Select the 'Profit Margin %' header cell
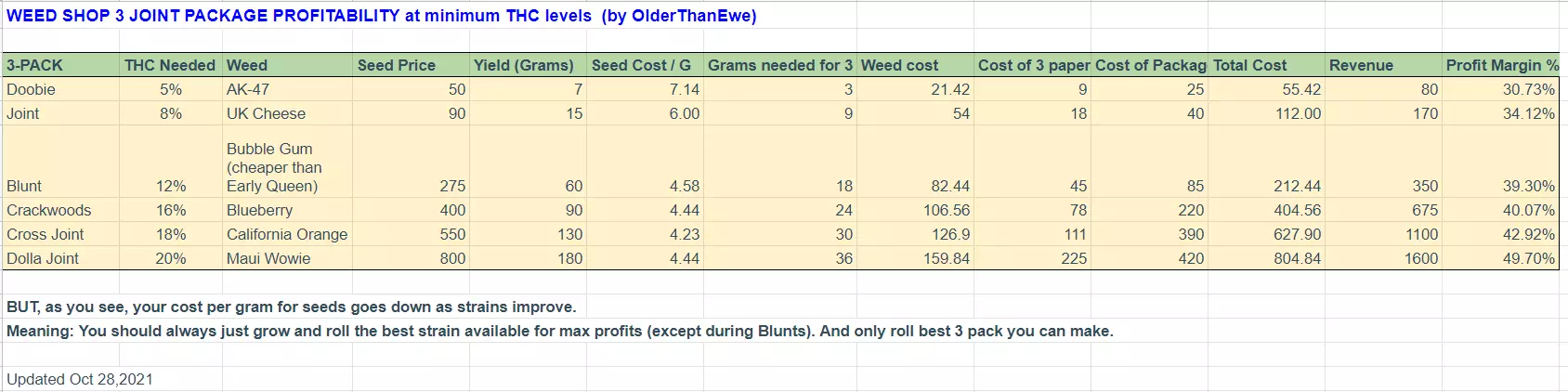Viewport: 1568px width, 392px height. (1501, 65)
